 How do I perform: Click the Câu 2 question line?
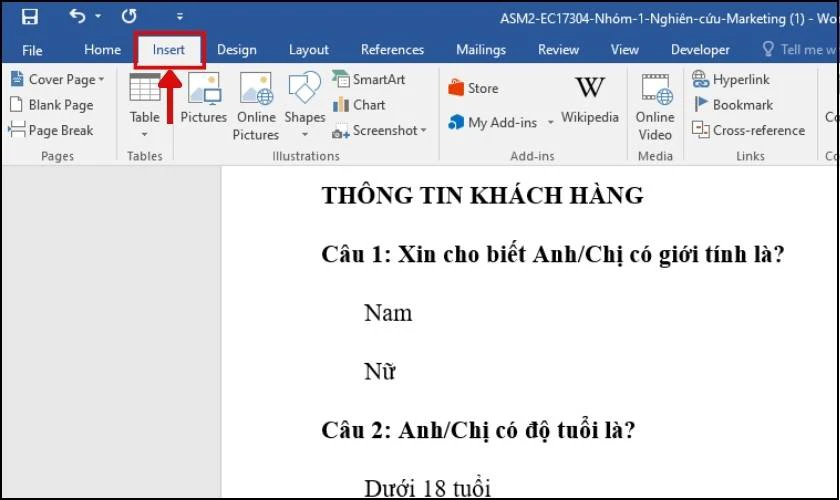[x=478, y=430]
